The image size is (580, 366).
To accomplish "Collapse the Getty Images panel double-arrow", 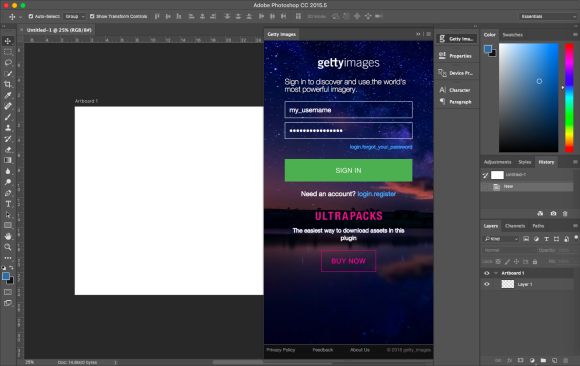I will point(418,34).
